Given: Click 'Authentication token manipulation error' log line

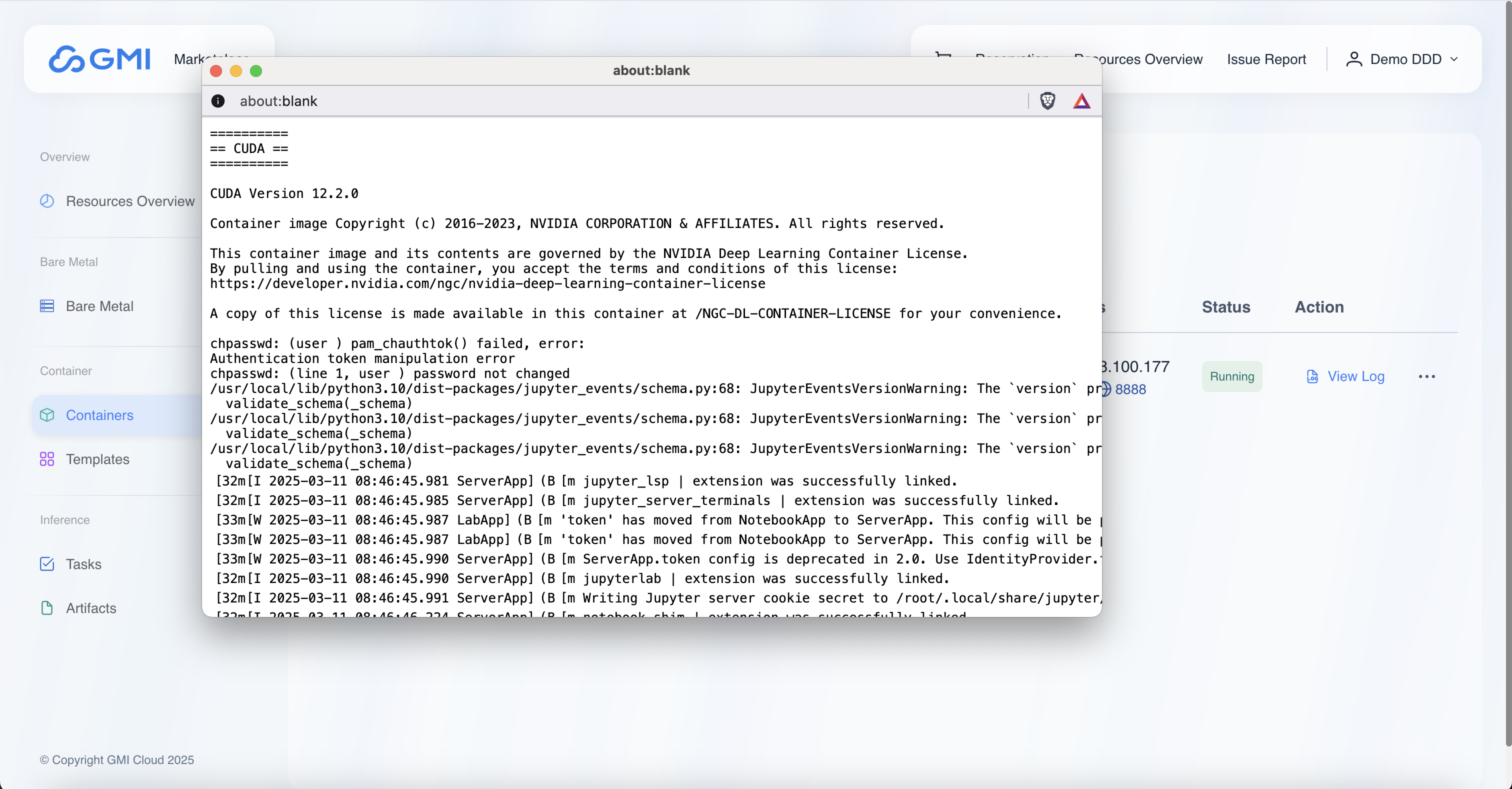Looking at the screenshot, I should (362, 358).
